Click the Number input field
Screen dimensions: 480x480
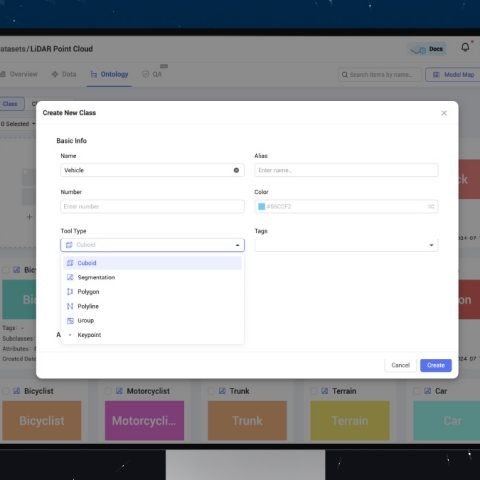[152, 206]
